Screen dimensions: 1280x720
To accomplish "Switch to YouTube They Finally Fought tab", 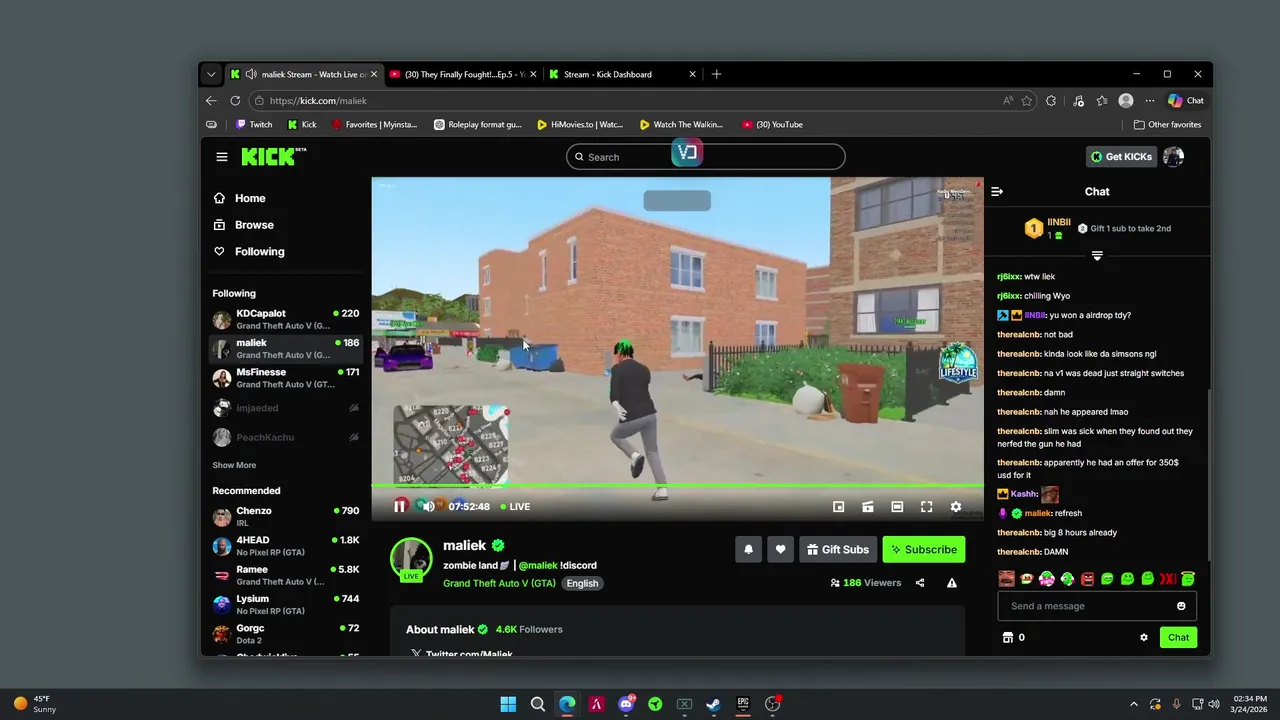I will 462,74.
